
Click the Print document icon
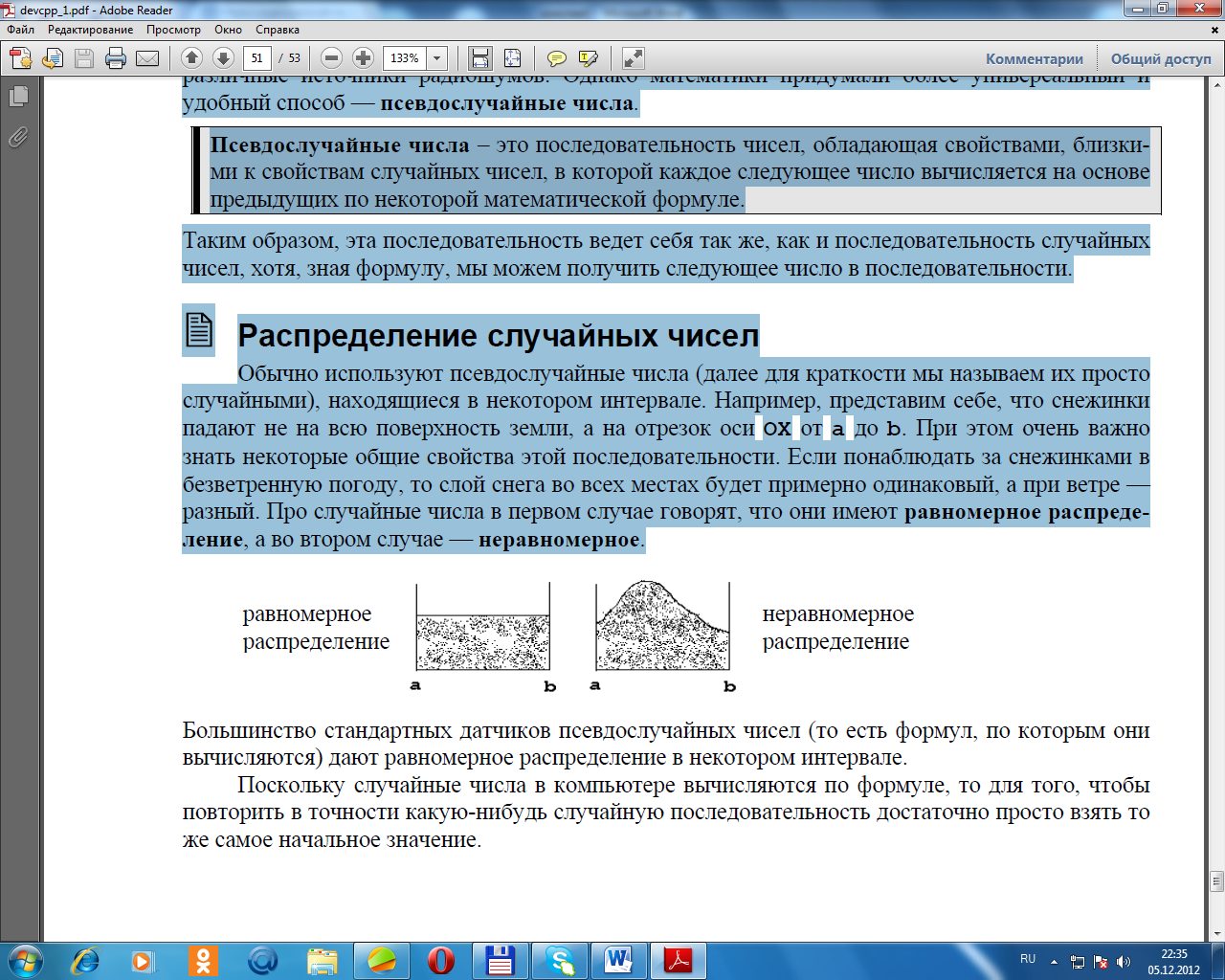[x=116, y=58]
